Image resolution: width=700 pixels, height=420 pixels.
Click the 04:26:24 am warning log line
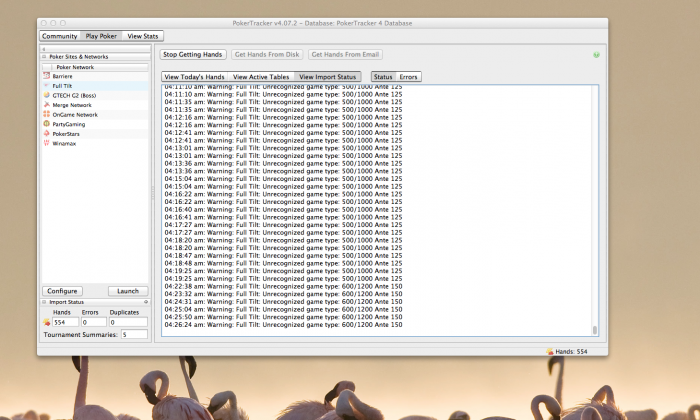pyautogui.click(x=283, y=324)
